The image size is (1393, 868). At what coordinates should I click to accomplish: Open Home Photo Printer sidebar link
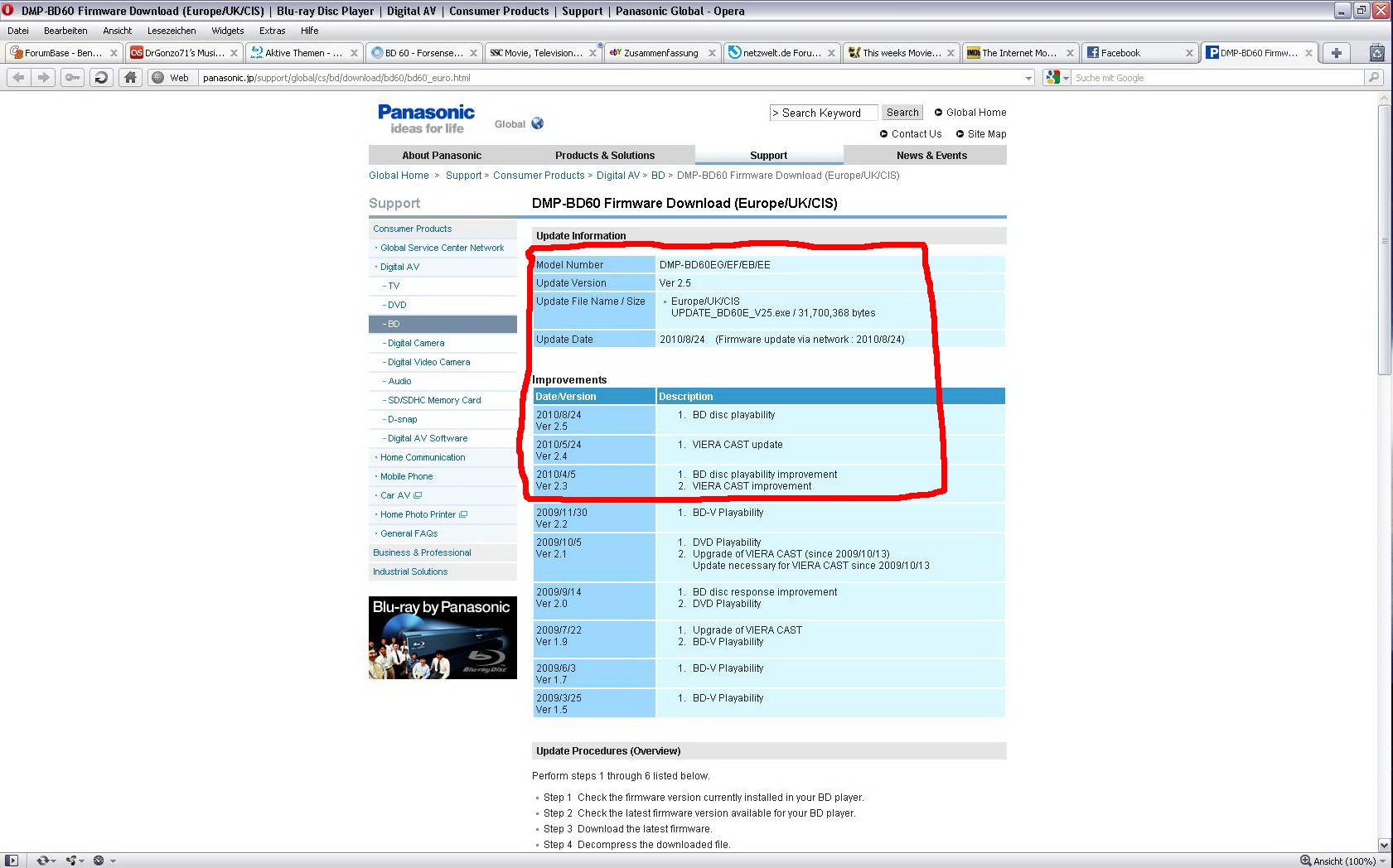(418, 514)
